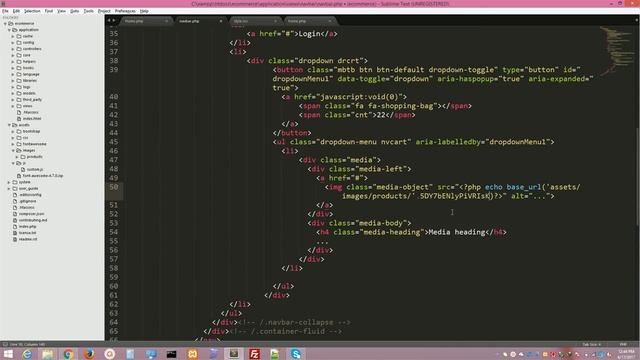The height and width of the screenshot is (360, 640).
Task: Open Google Chrome from the taskbar
Action: pyautogui.click(x=69, y=354)
